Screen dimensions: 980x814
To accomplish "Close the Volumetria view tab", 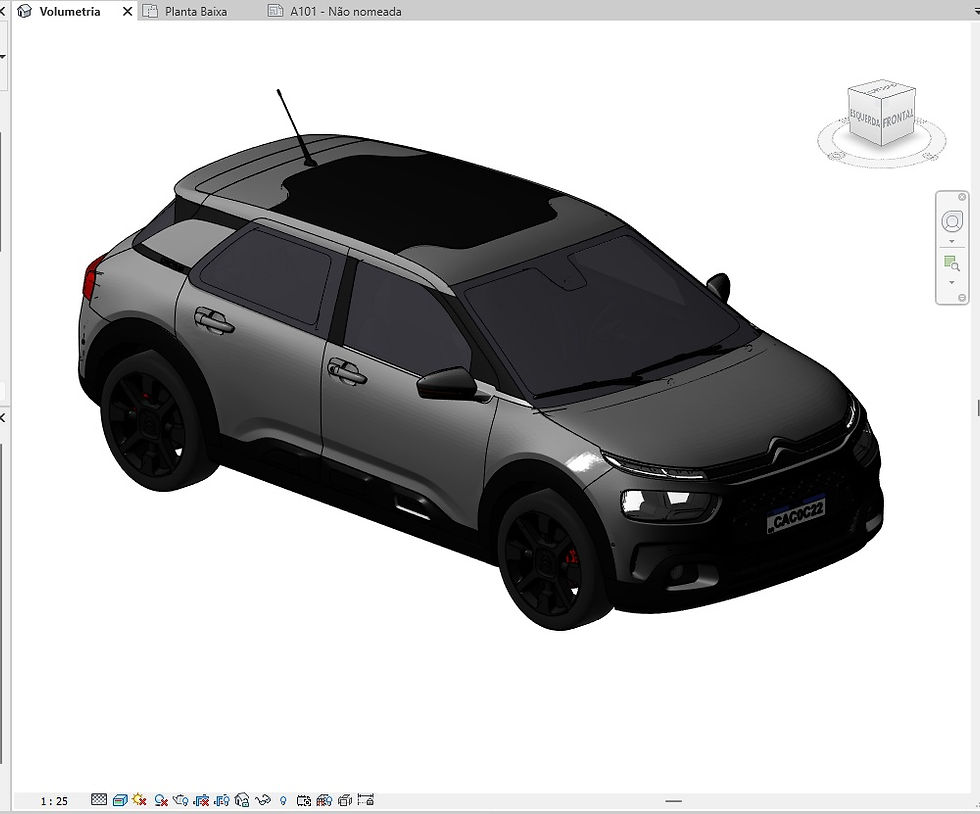I will [126, 11].
